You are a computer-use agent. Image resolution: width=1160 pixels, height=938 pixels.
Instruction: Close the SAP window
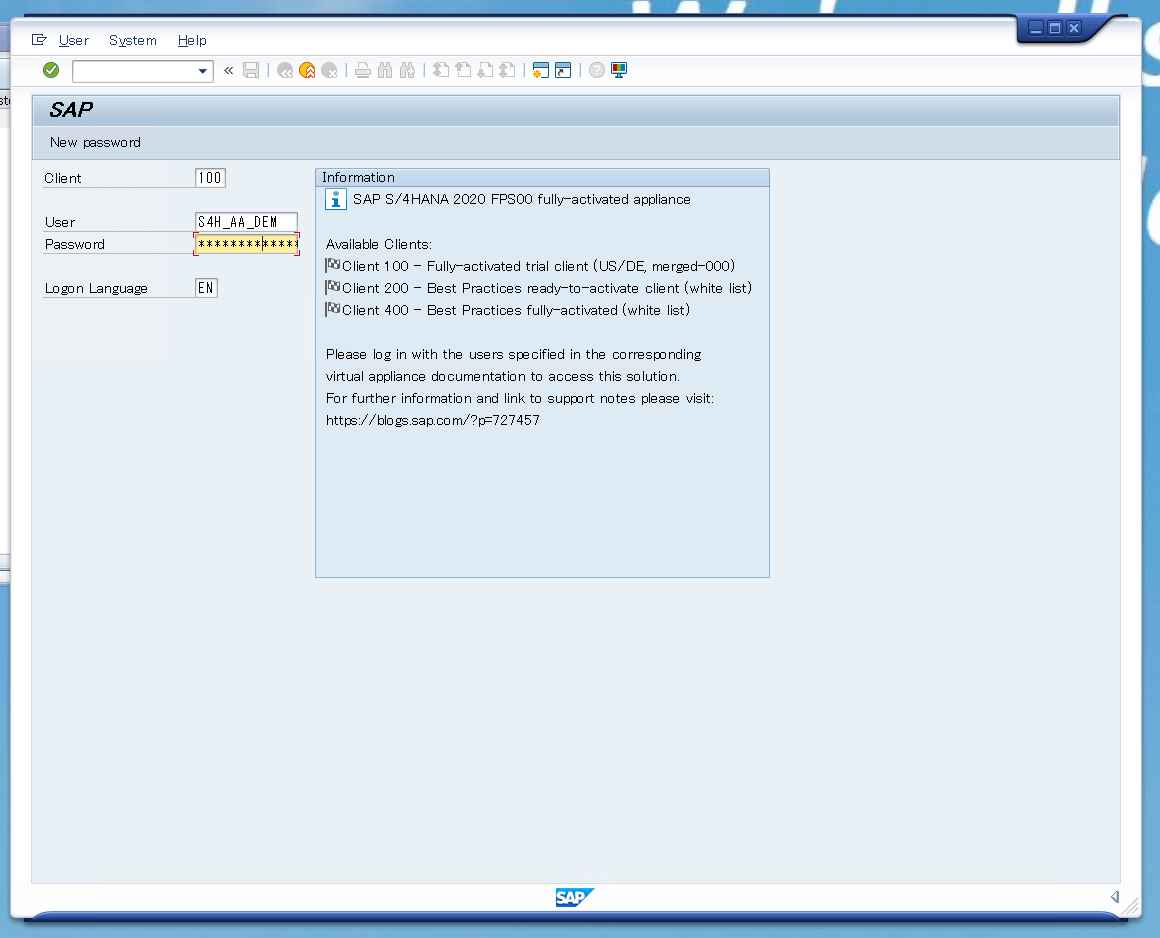(x=1074, y=28)
